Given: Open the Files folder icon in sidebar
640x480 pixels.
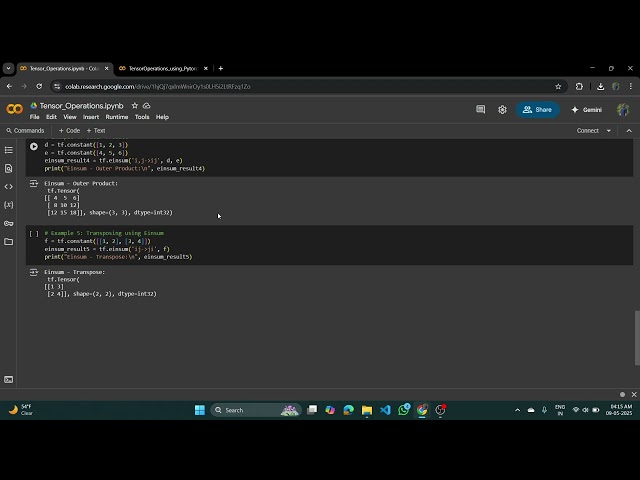Looking at the screenshot, I should (x=9, y=242).
